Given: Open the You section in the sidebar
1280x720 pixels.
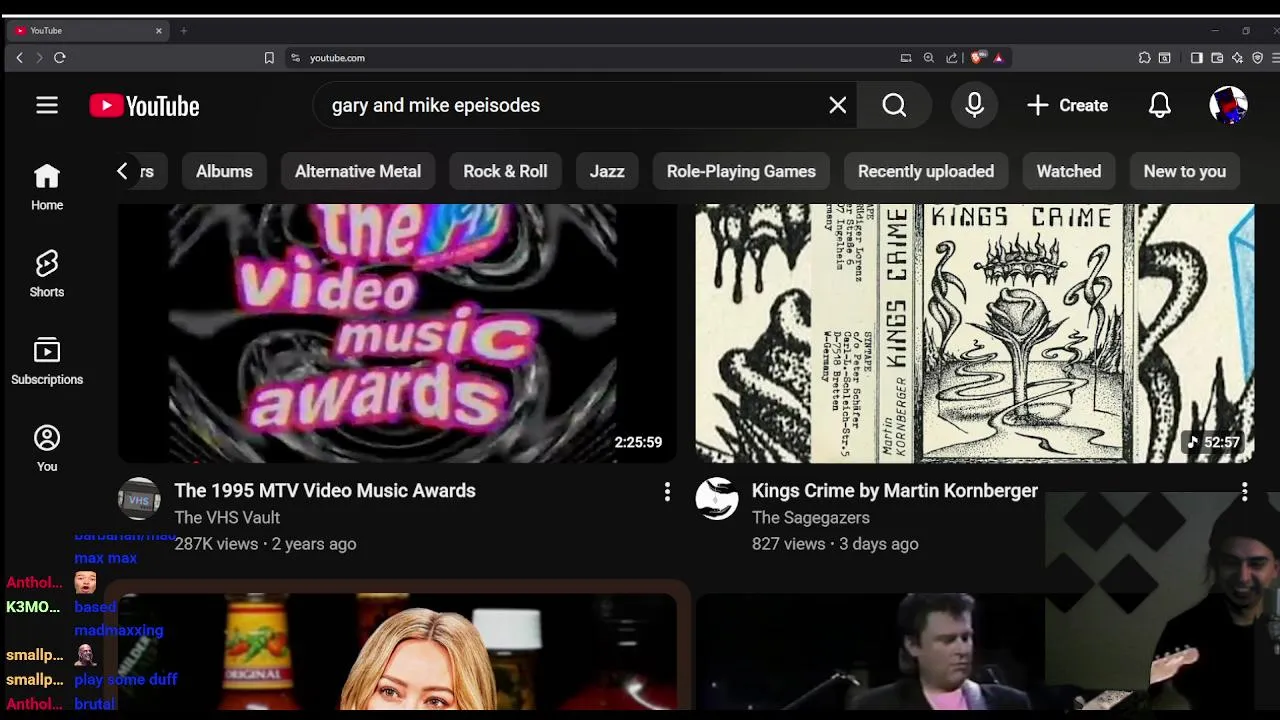Looking at the screenshot, I should (x=47, y=448).
